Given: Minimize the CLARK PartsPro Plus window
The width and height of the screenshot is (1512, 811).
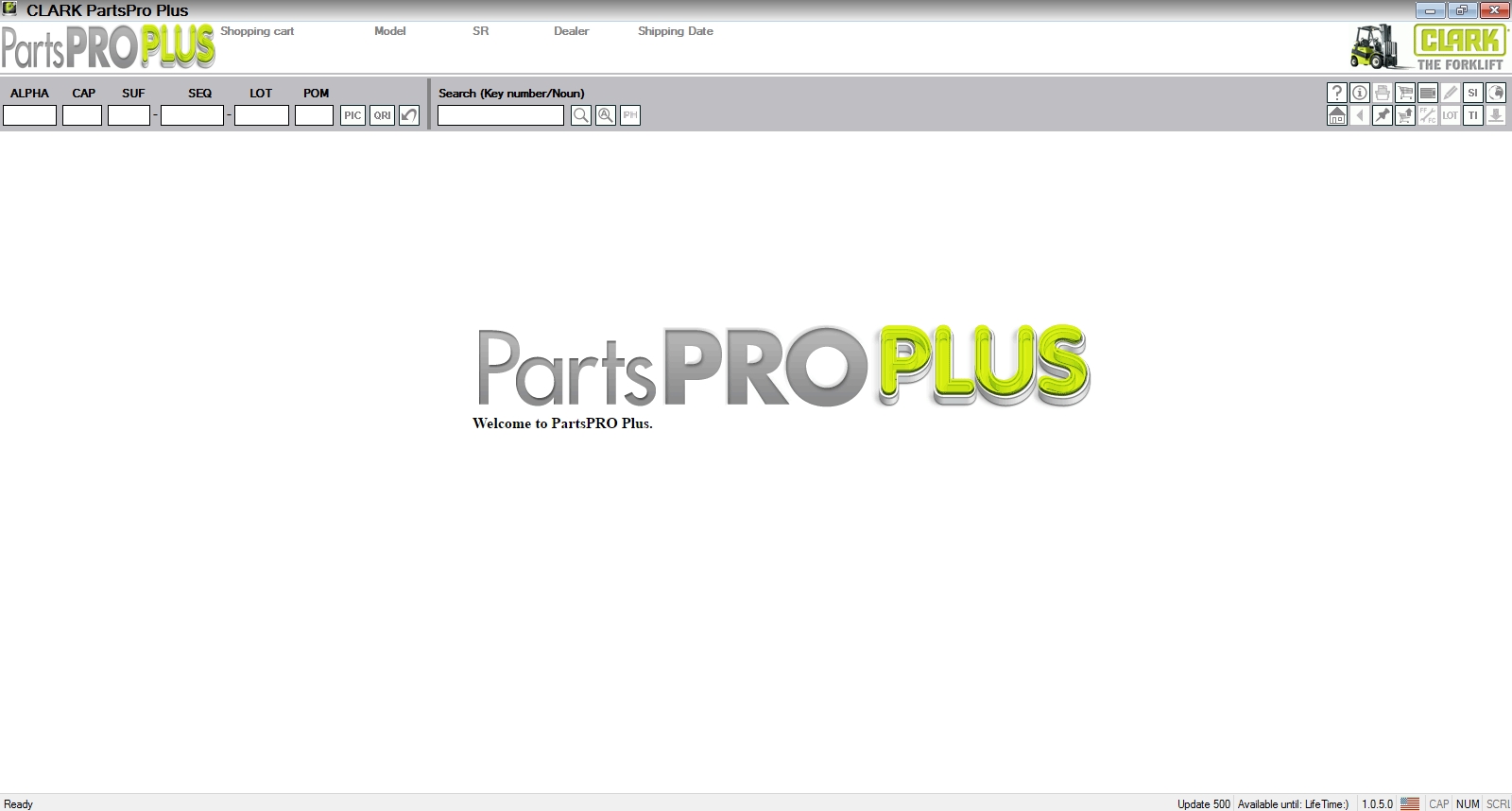Looking at the screenshot, I should 1430,10.
